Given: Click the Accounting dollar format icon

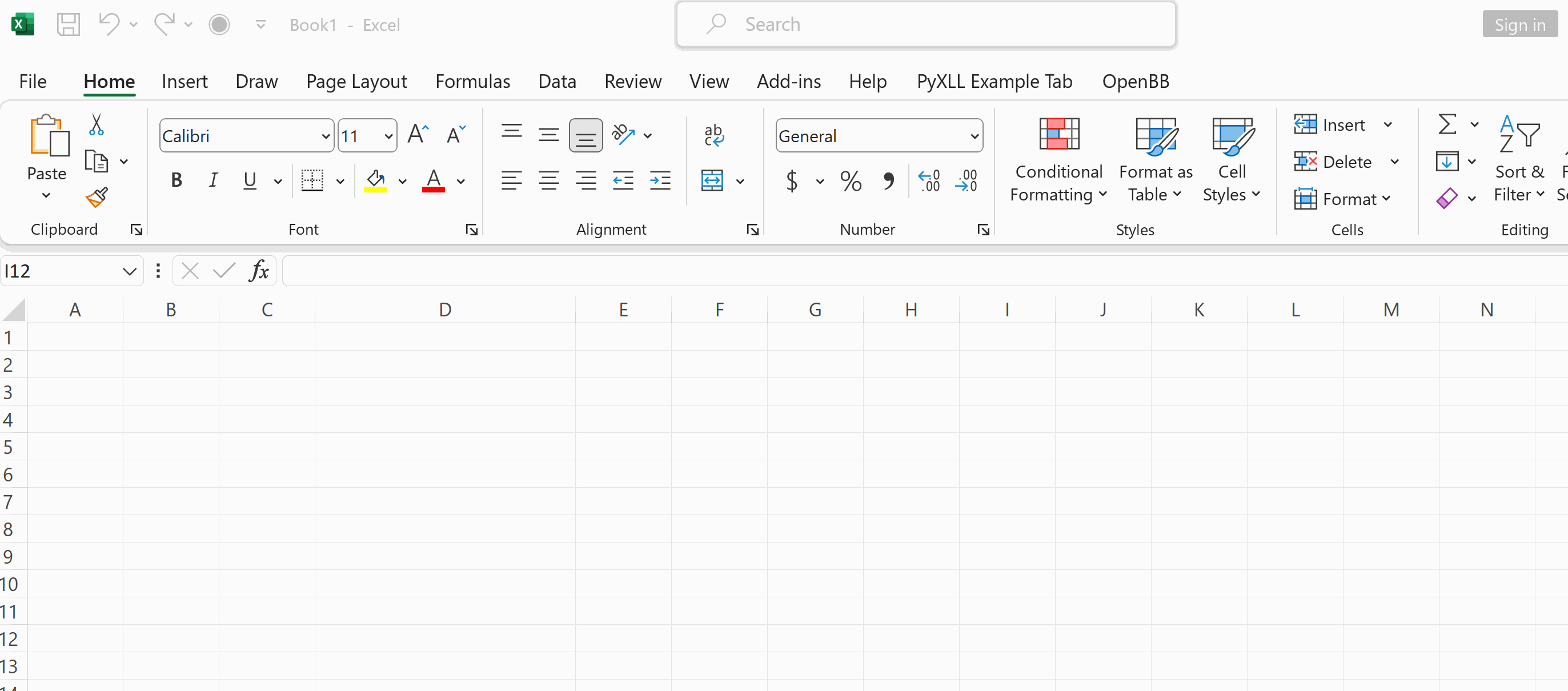Looking at the screenshot, I should pos(792,180).
